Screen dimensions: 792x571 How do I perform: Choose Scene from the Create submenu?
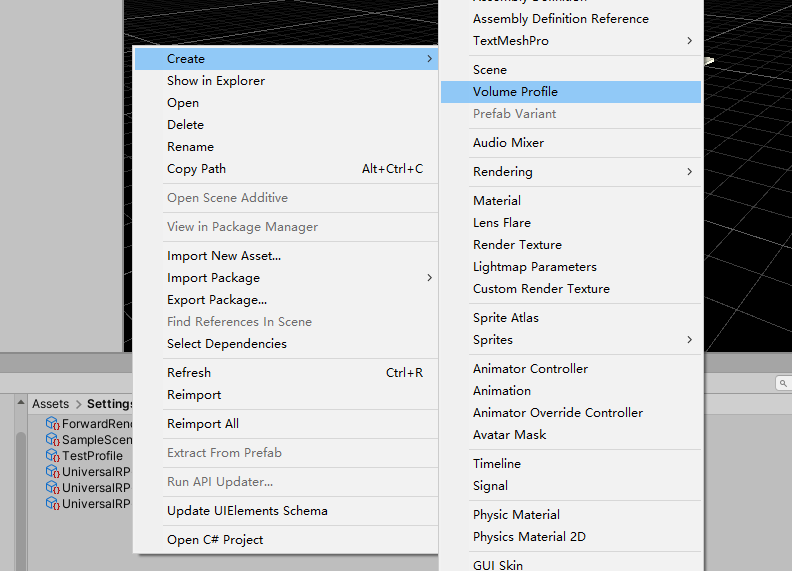(571, 70)
